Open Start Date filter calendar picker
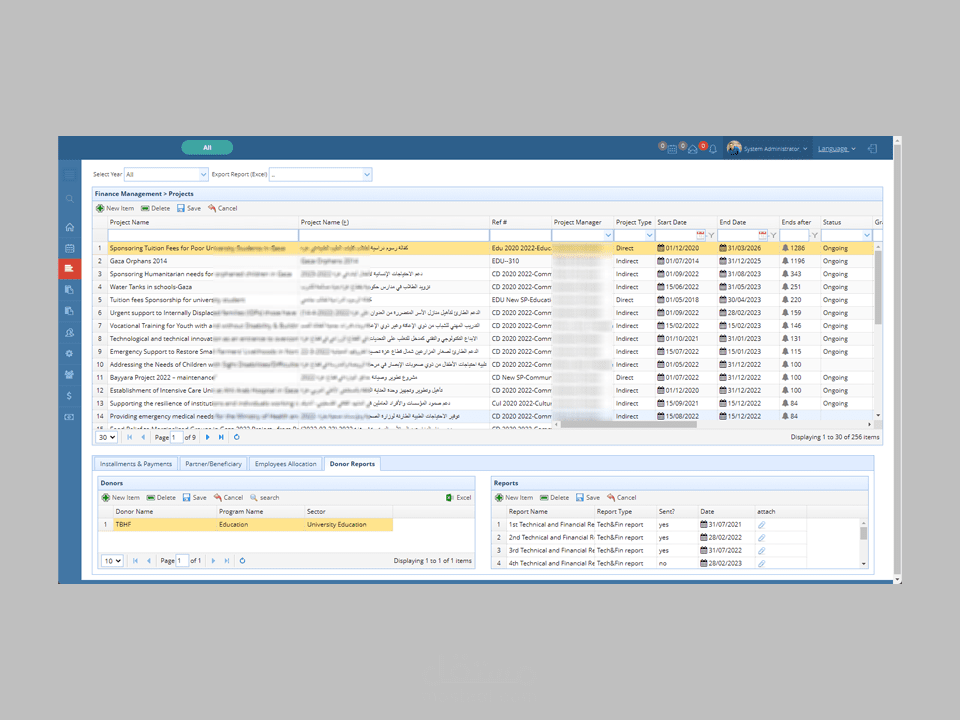 coord(700,235)
